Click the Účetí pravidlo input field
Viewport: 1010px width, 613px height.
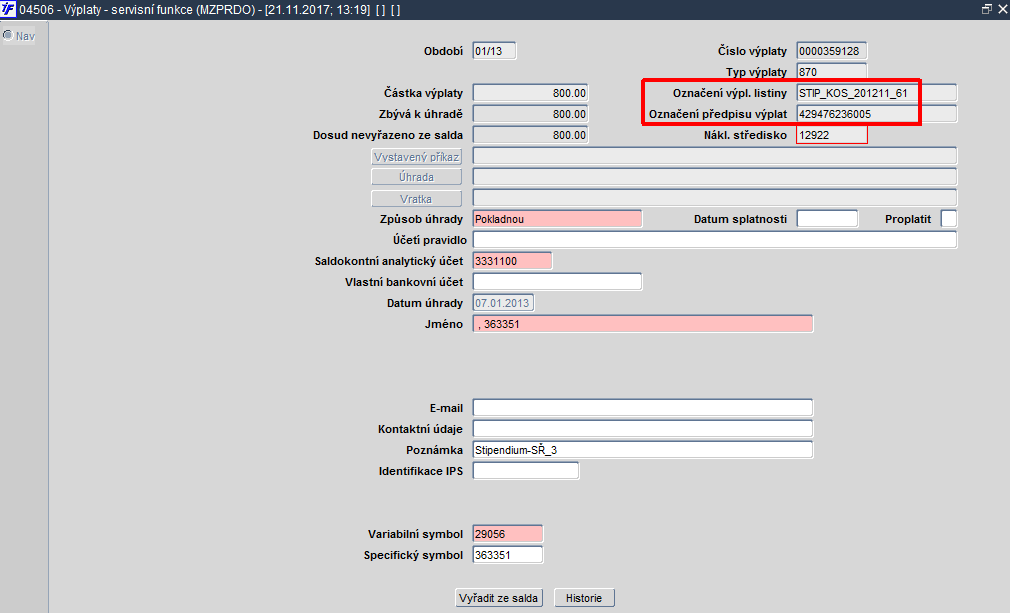(715, 240)
